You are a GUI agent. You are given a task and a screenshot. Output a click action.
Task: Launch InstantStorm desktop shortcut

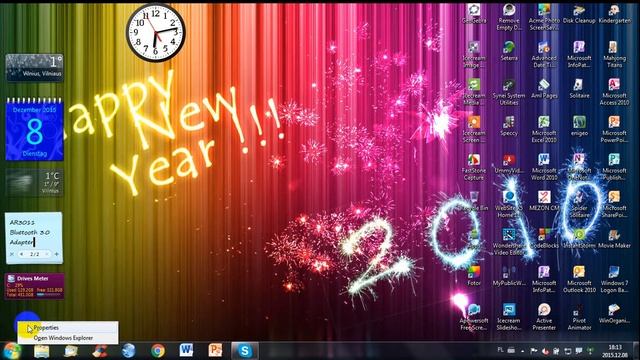[579, 238]
